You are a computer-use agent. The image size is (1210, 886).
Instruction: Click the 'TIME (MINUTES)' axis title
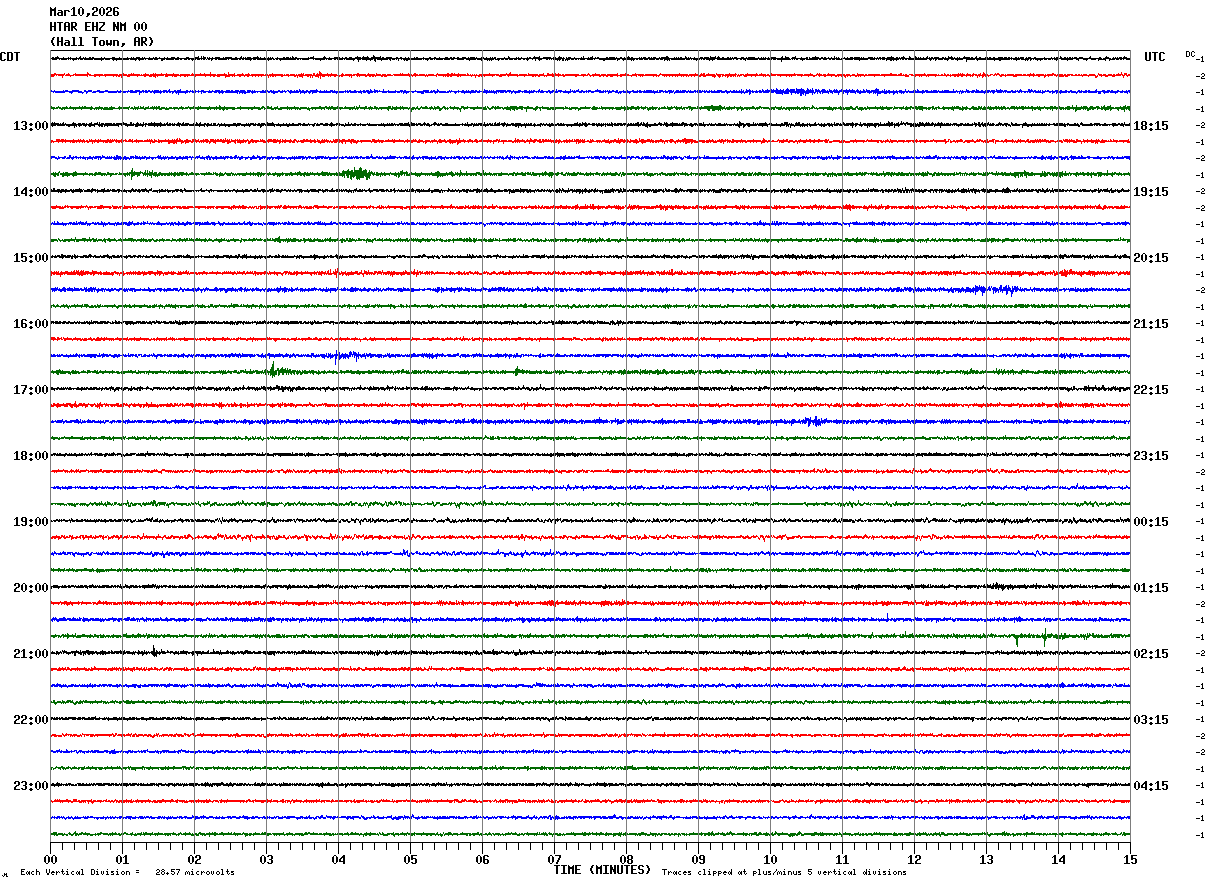coord(602,870)
